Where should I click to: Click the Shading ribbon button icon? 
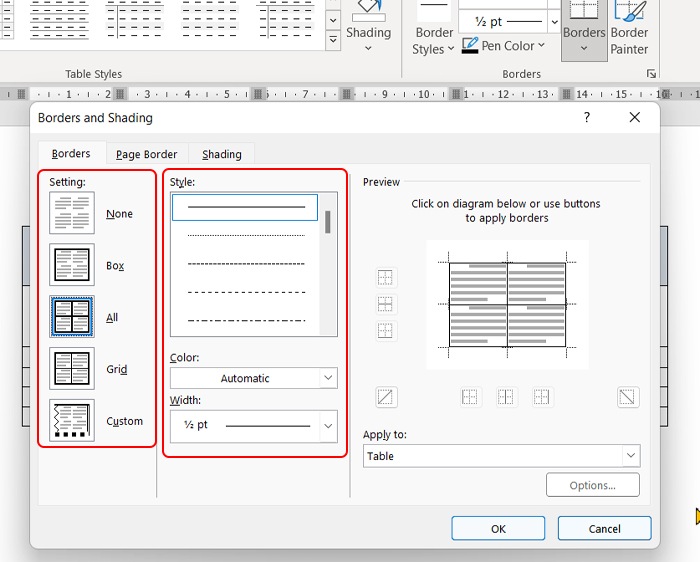368,11
